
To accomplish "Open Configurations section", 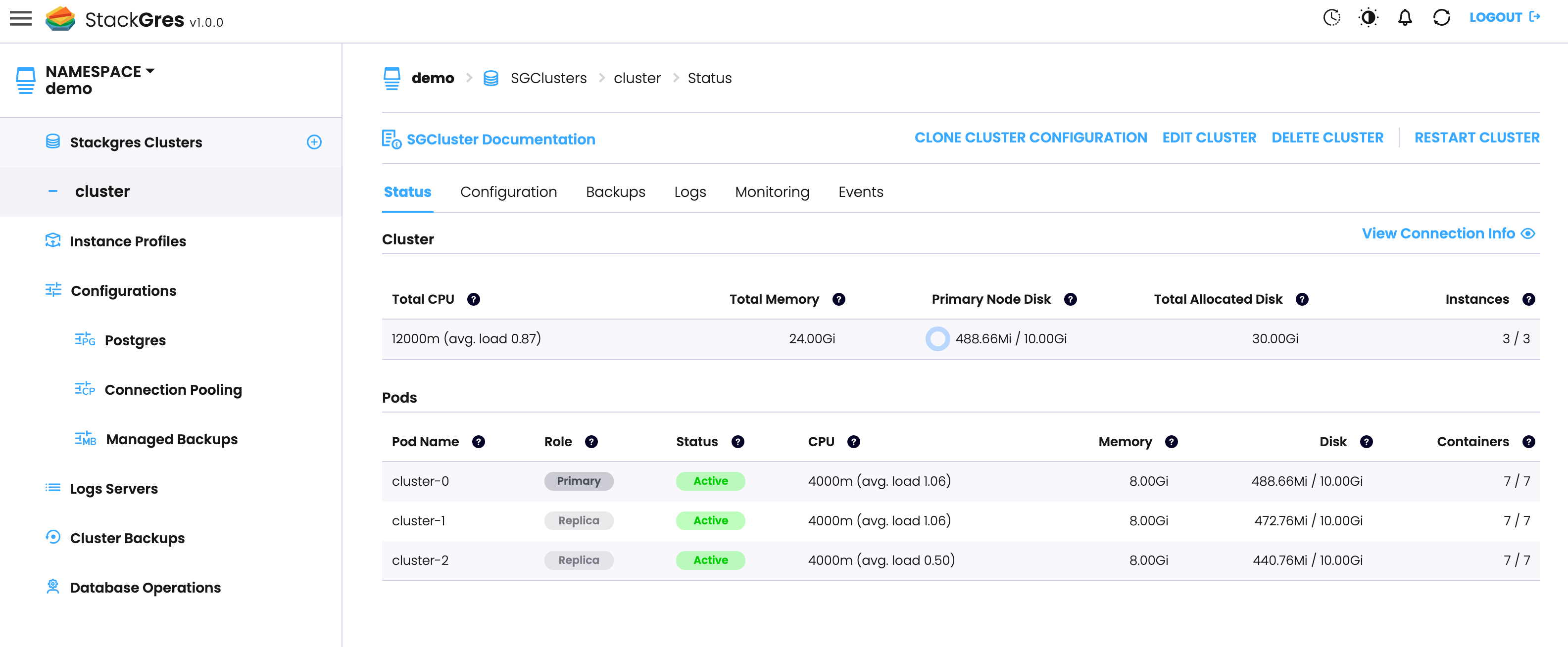I will pyautogui.click(x=124, y=291).
